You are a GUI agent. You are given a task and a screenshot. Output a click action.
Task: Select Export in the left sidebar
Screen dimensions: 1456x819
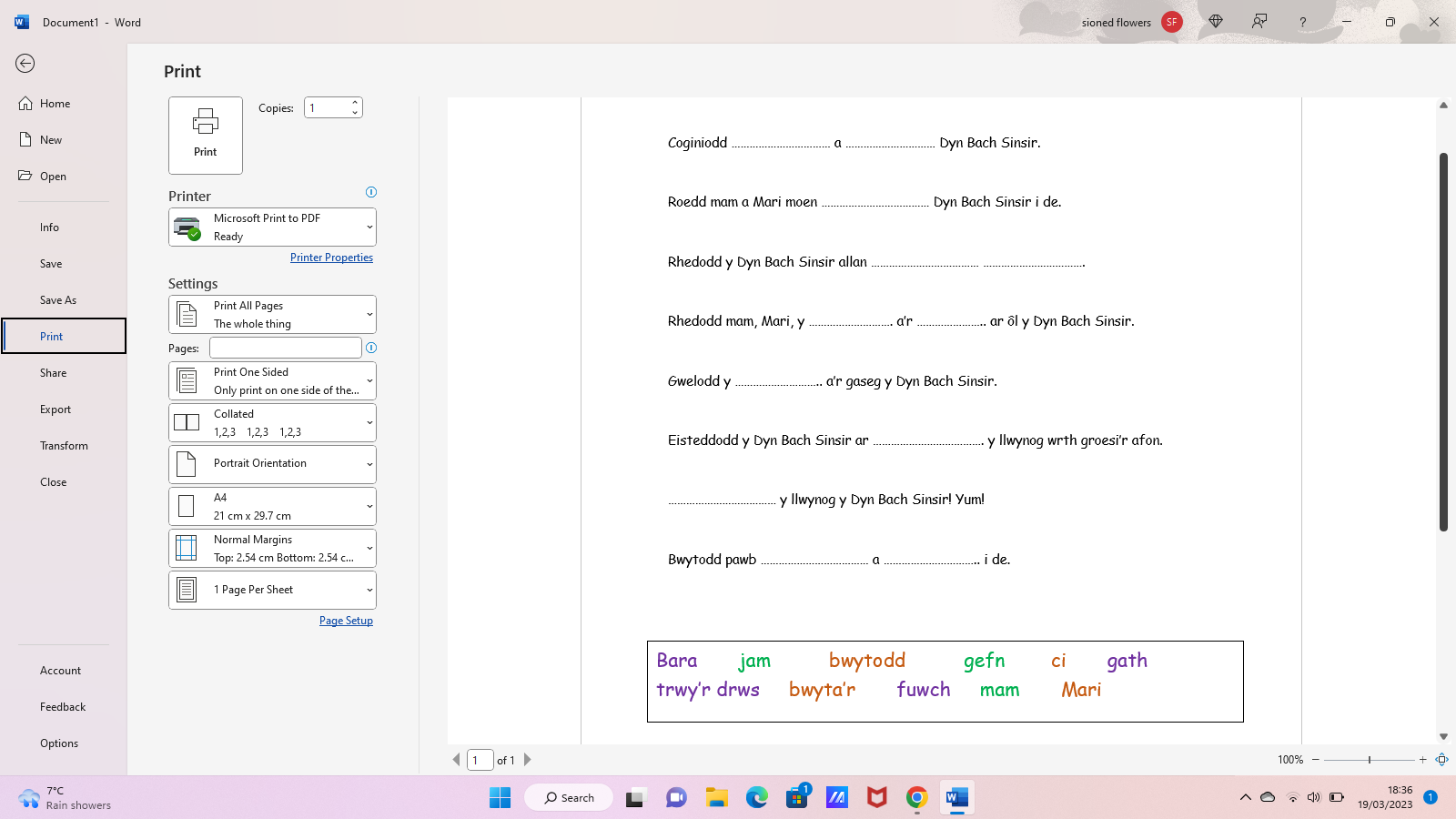(x=56, y=409)
